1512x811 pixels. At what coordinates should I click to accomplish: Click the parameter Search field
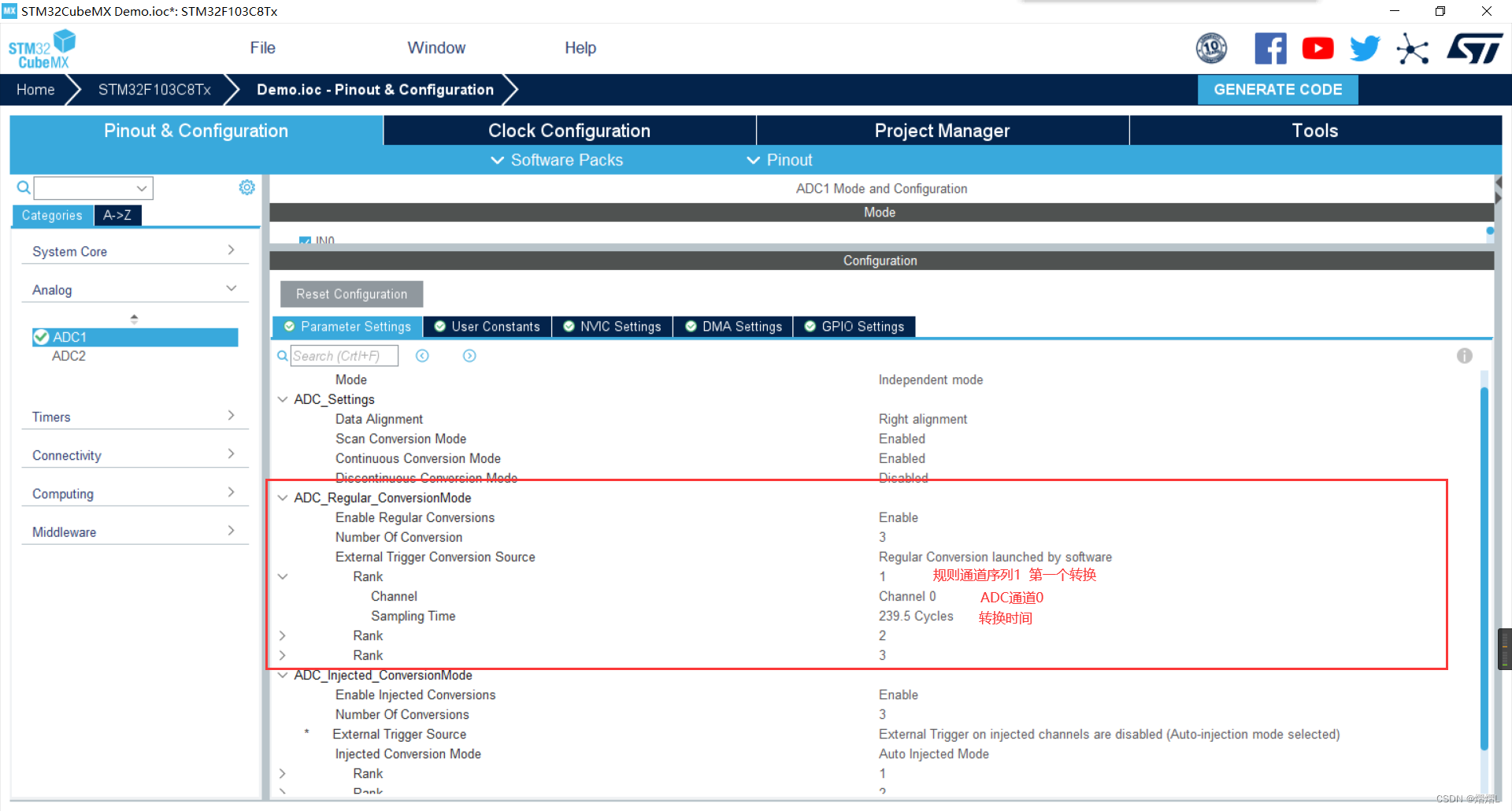(344, 356)
